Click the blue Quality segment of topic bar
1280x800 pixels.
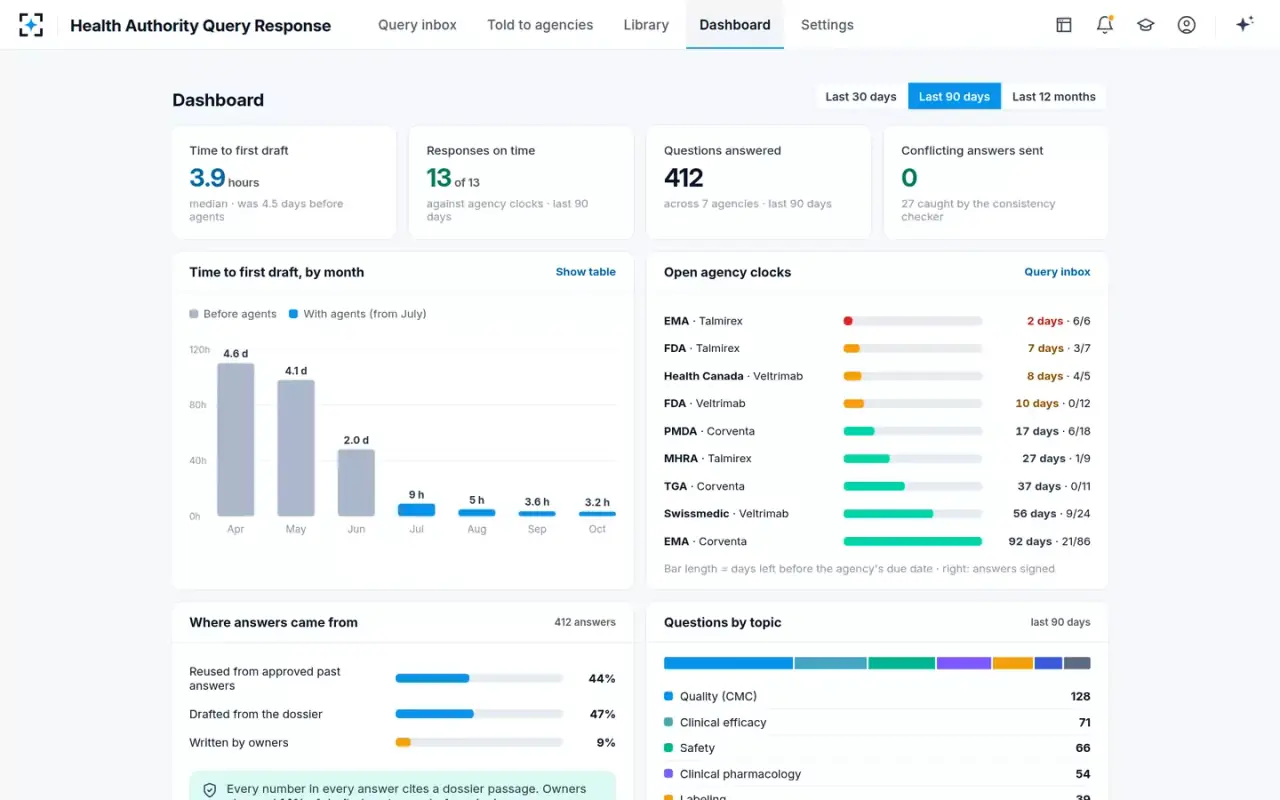728,663
